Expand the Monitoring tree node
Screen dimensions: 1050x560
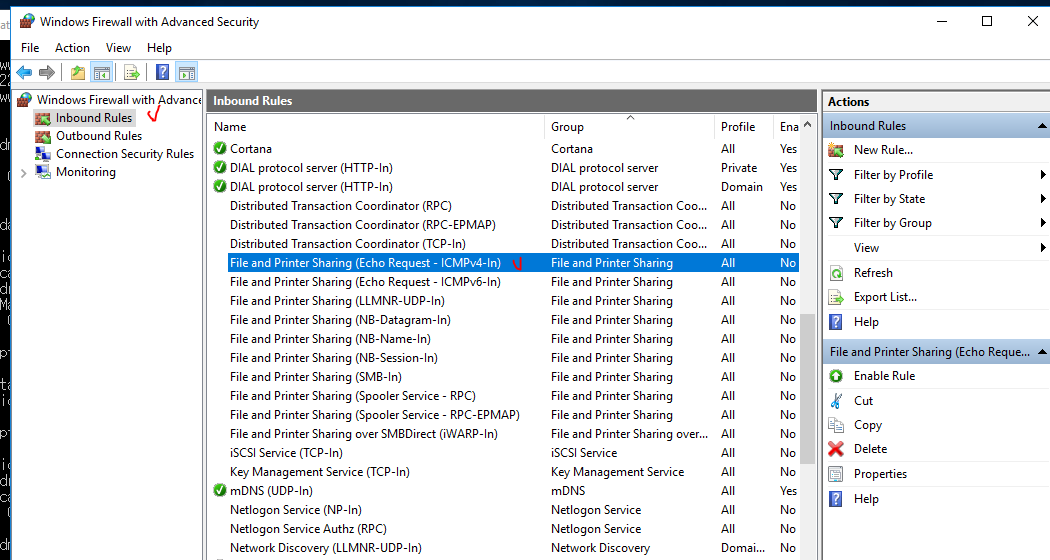point(24,173)
